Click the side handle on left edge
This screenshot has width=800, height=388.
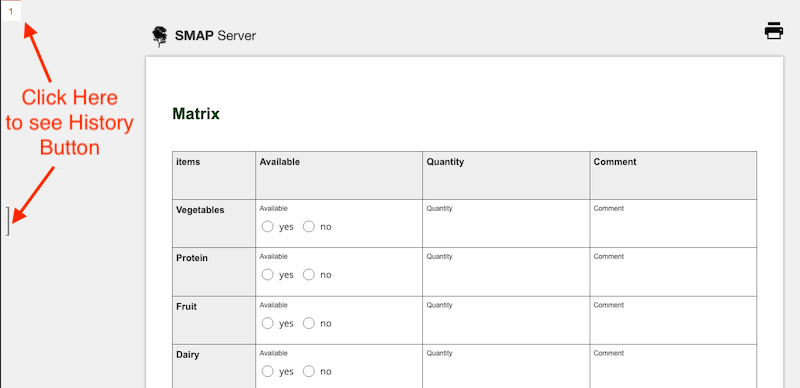(x=8, y=221)
